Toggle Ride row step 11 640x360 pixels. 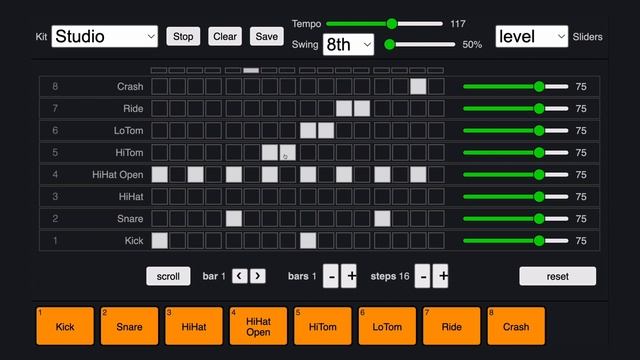point(344,109)
